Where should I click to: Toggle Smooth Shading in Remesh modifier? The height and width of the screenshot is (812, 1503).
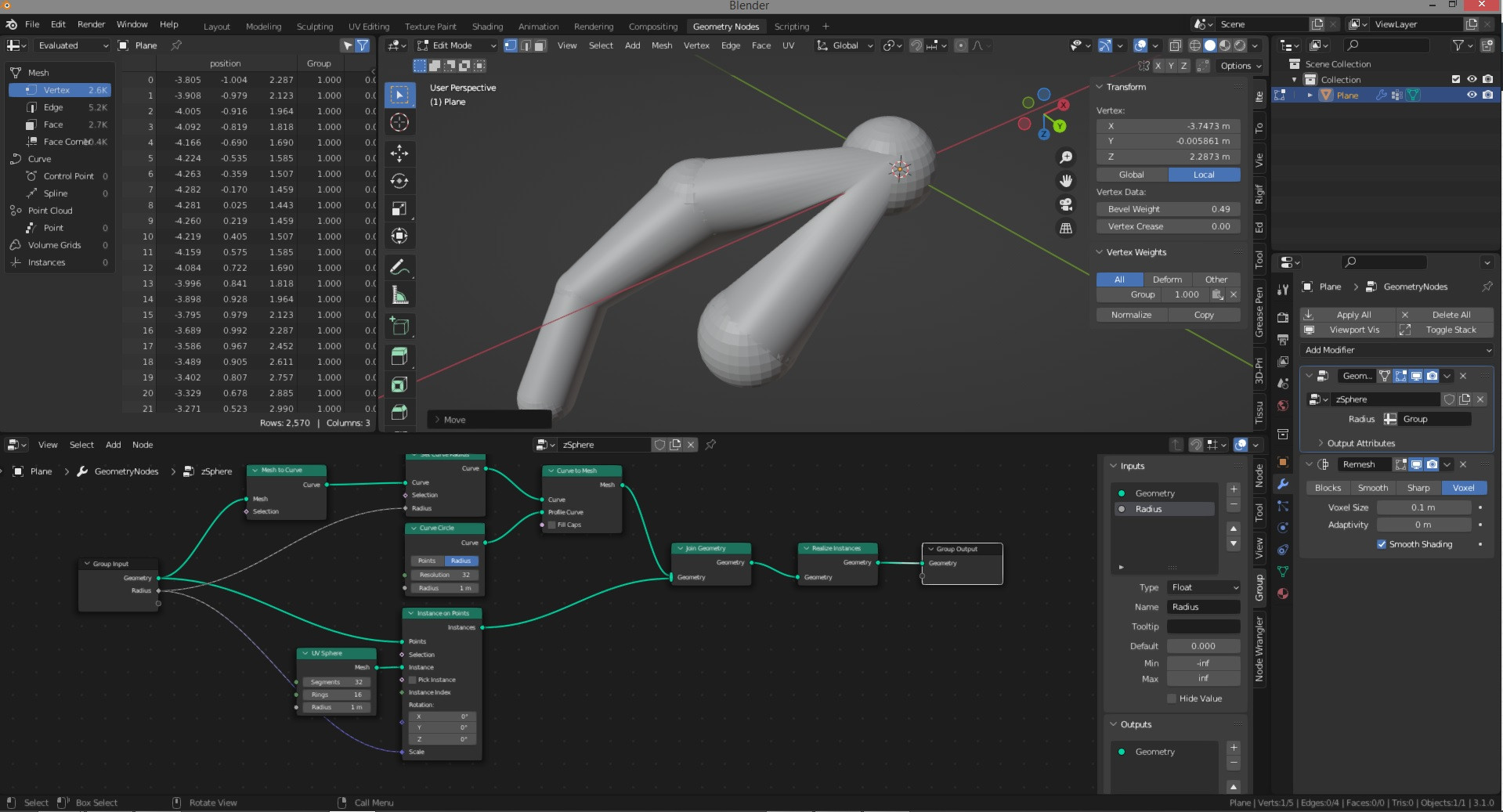(1383, 544)
